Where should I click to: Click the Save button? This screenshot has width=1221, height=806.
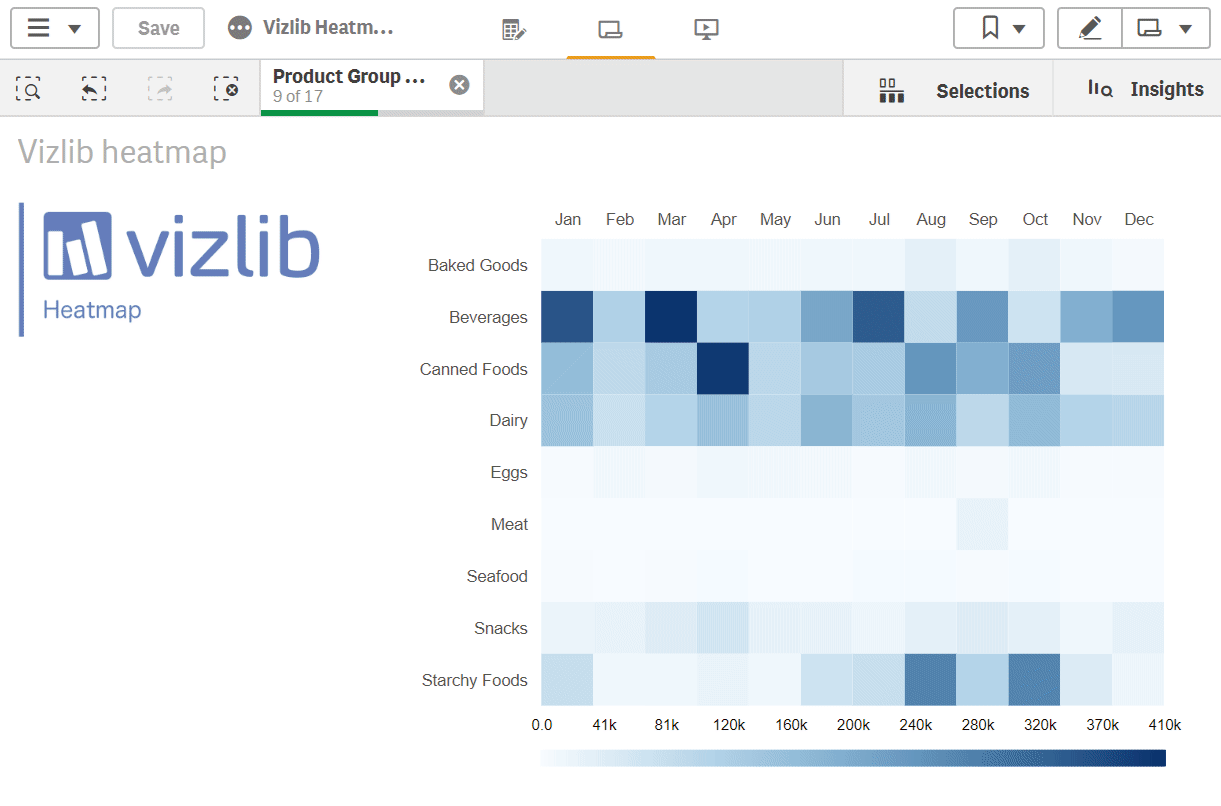pyautogui.click(x=158, y=29)
